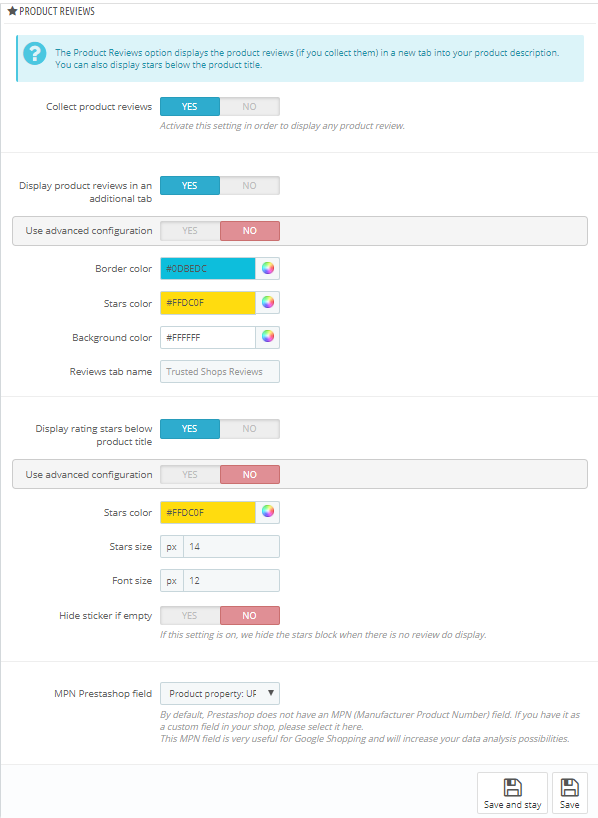Click the star icon beside Product Reviews
The width and height of the screenshot is (598, 818).
tap(13, 11)
